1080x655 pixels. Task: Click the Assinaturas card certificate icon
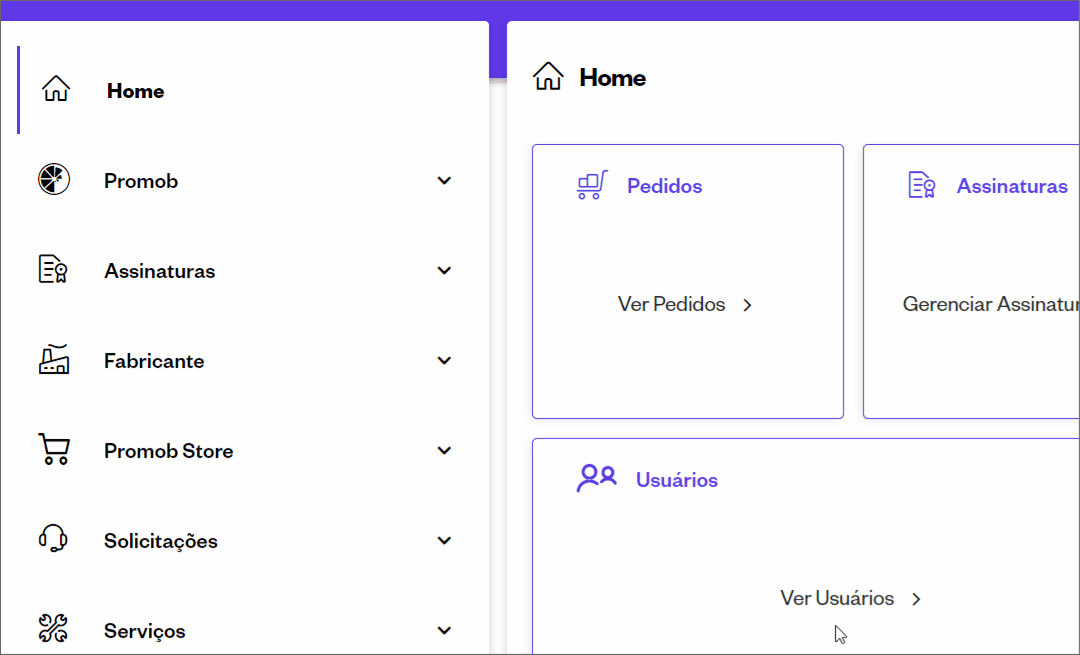point(922,185)
